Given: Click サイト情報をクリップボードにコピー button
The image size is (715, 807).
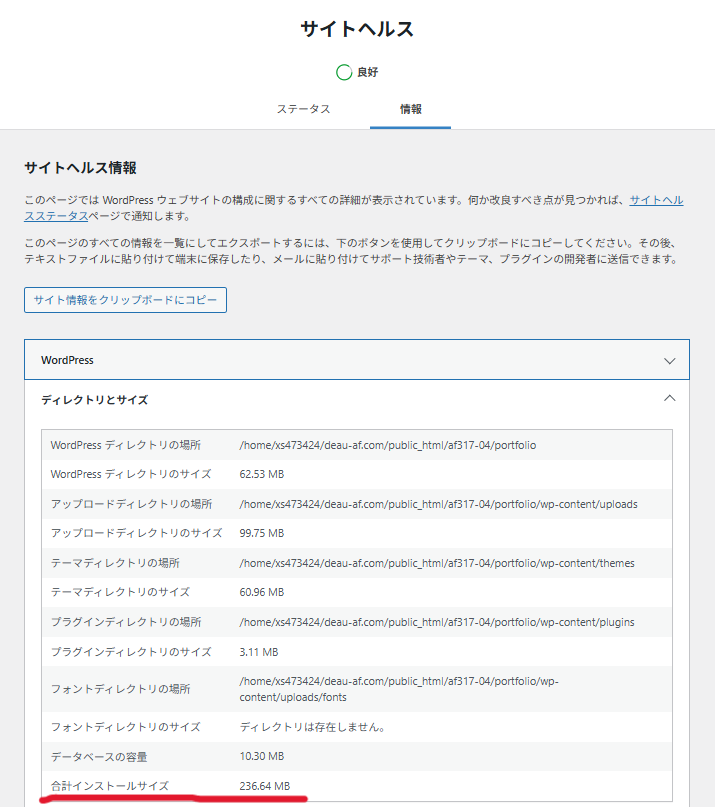Looking at the screenshot, I should pyautogui.click(x=125, y=300).
